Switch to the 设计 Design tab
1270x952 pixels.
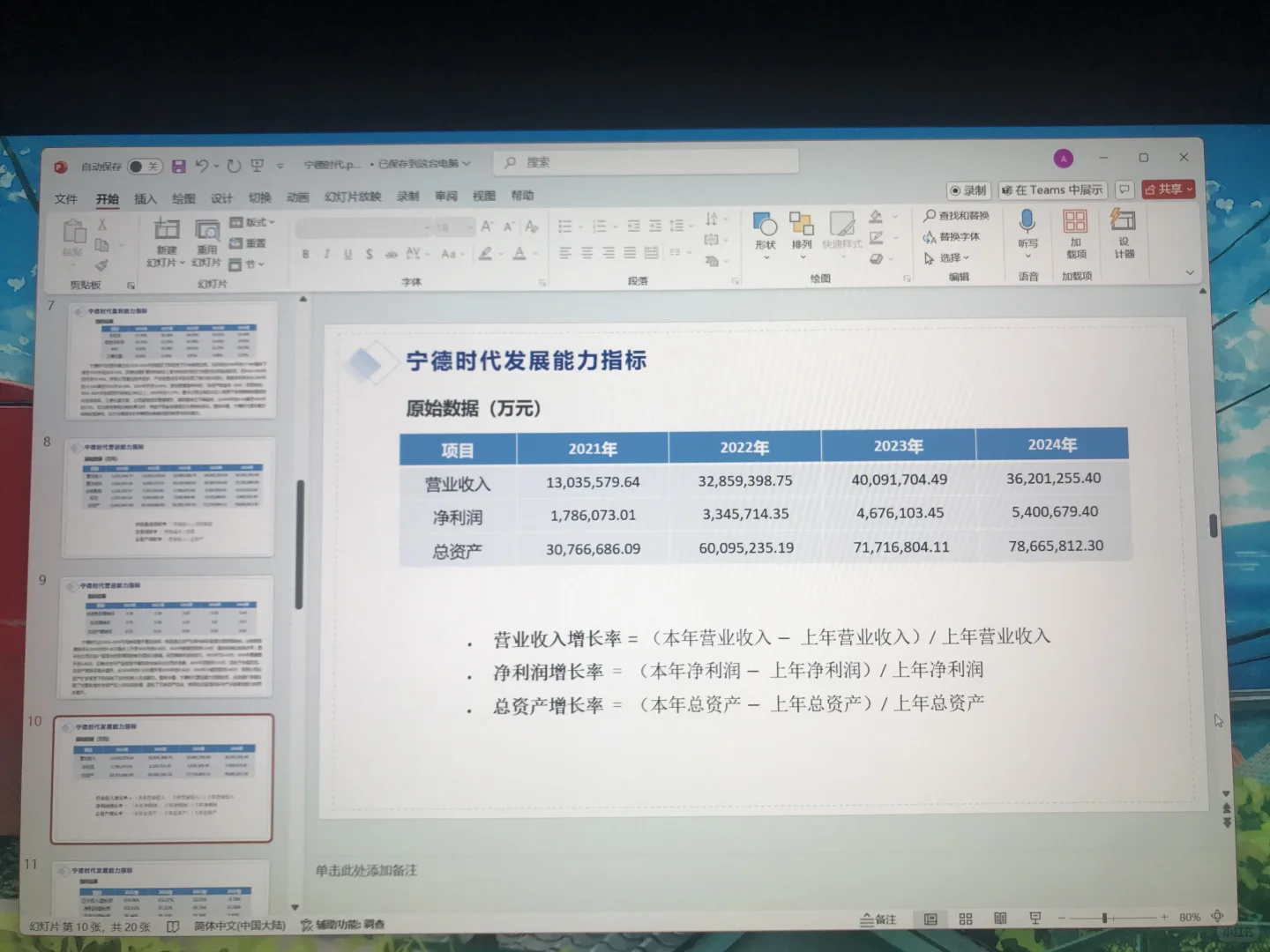(x=221, y=198)
